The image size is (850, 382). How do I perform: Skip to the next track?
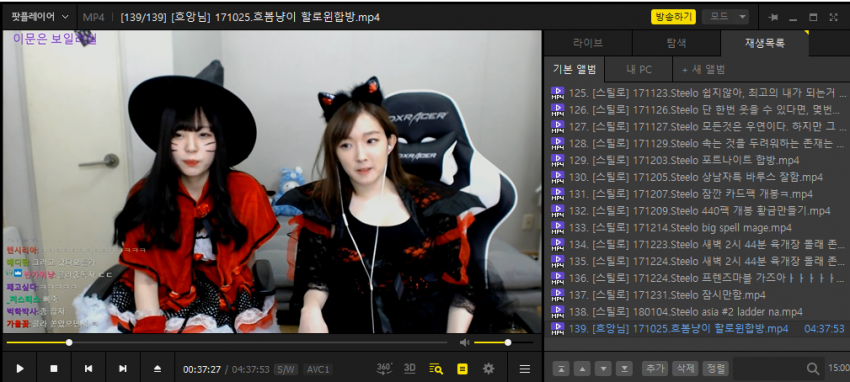123,368
